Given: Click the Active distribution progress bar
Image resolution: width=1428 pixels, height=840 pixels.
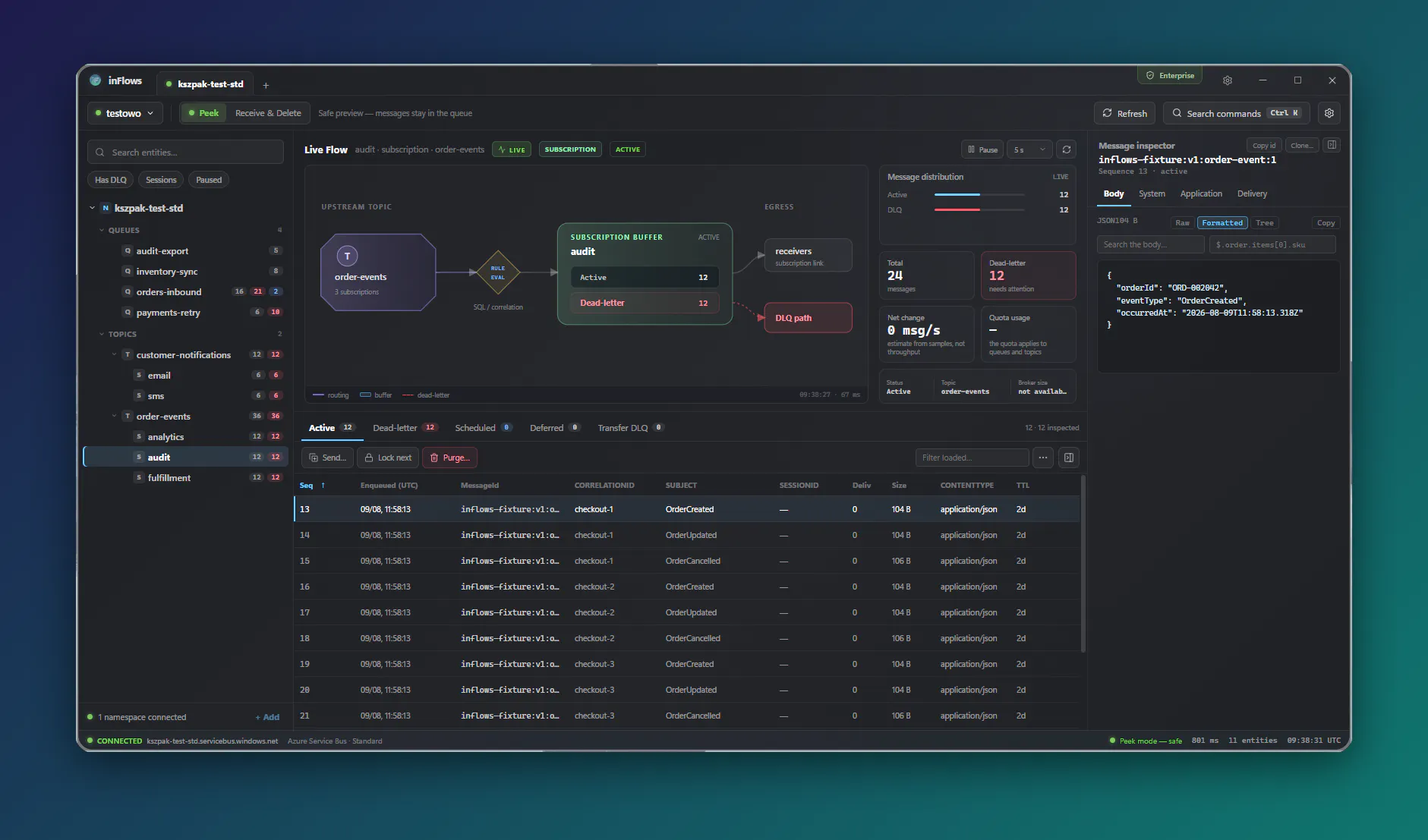Looking at the screenshot, I should click(x=979, y=195).
